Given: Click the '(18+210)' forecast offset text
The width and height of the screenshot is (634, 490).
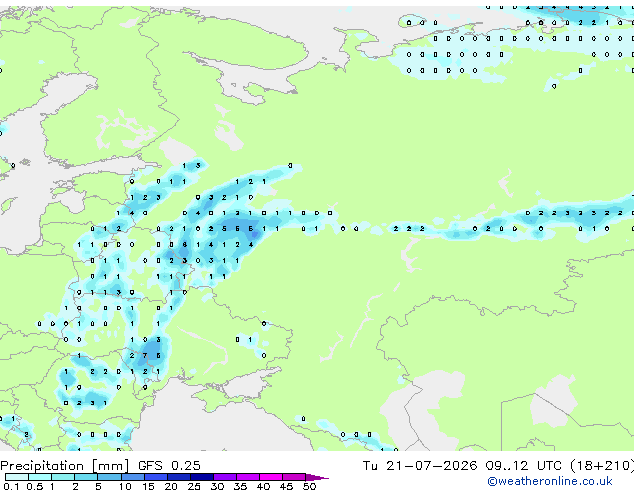Looking at the screenshot, I should tap(602, 466).
